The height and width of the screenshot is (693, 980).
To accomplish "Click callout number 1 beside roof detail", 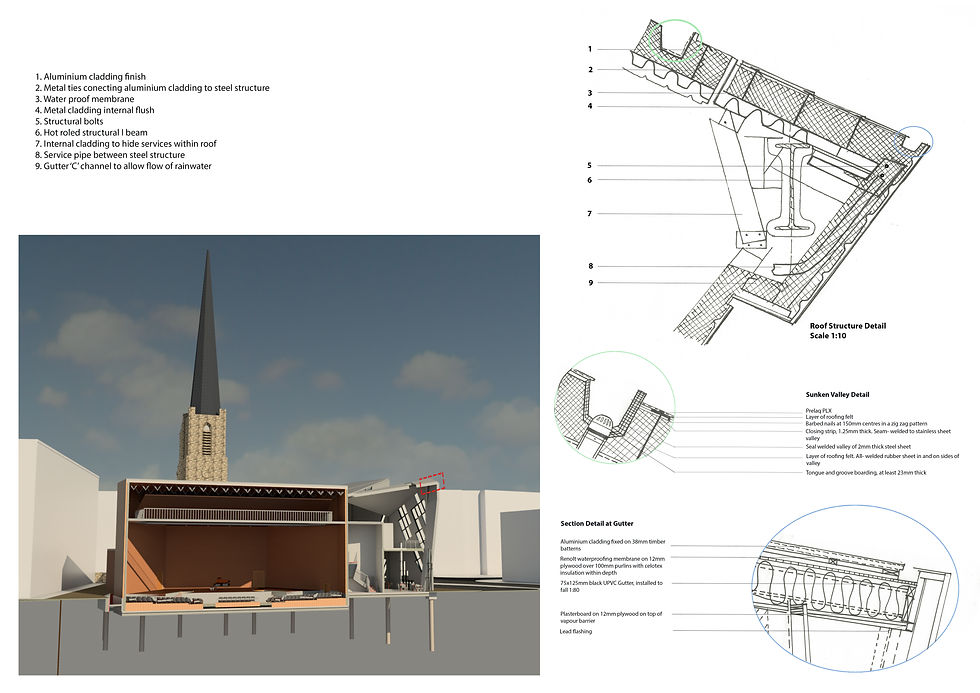I will coord(590,49).
